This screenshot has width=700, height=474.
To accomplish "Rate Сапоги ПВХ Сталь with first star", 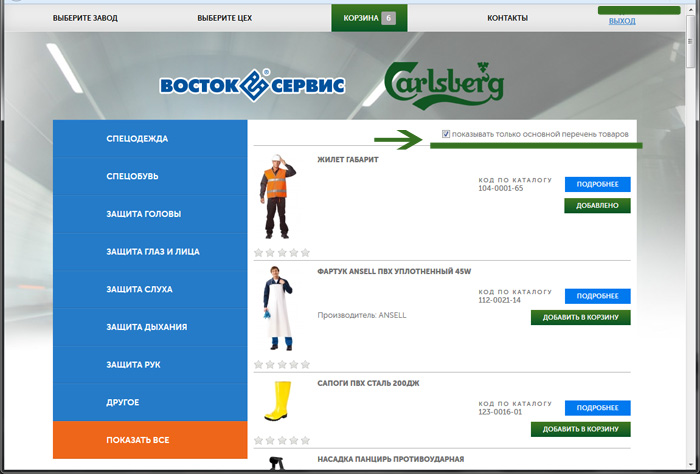I will coord(258,441).
